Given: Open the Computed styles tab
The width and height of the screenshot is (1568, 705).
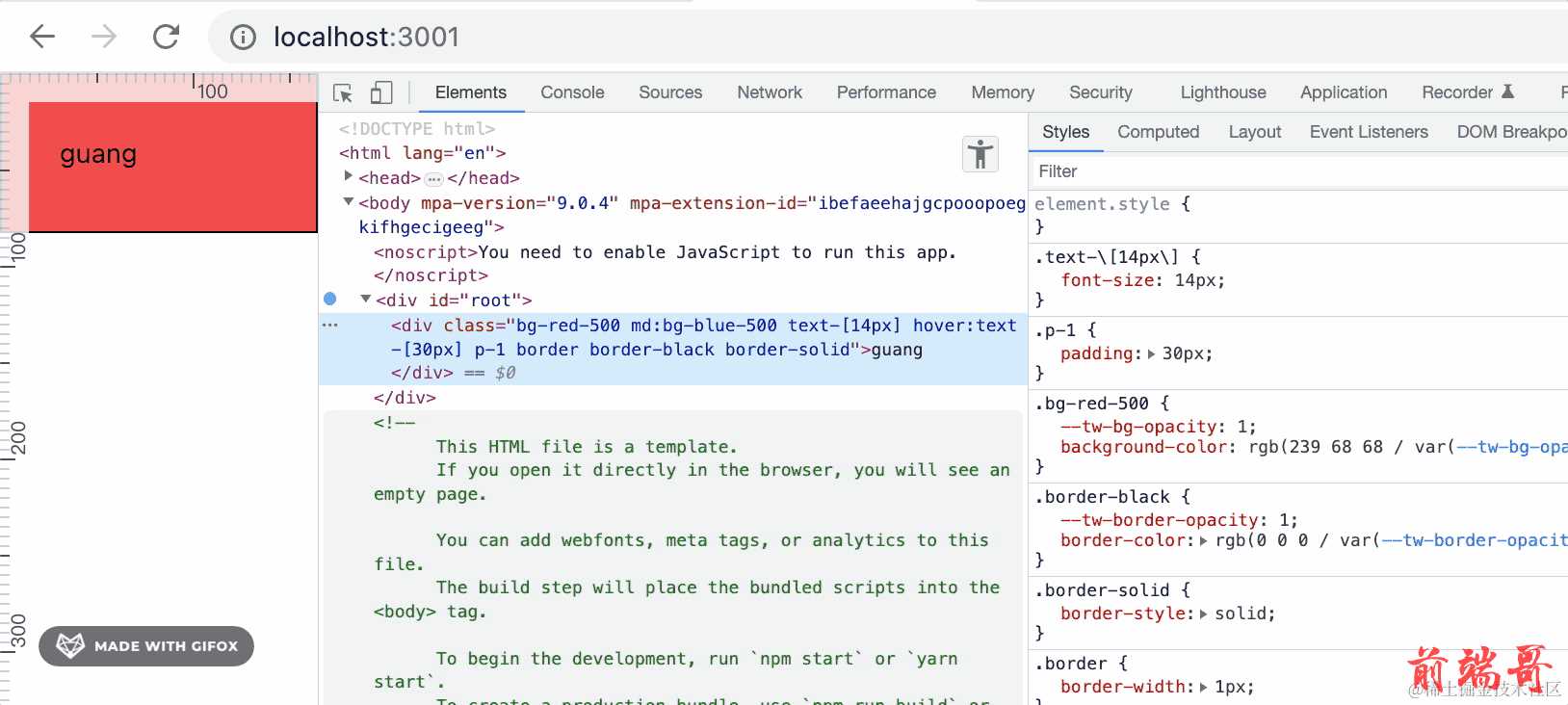Looking at the screenshot, I should coord(1158,132).
